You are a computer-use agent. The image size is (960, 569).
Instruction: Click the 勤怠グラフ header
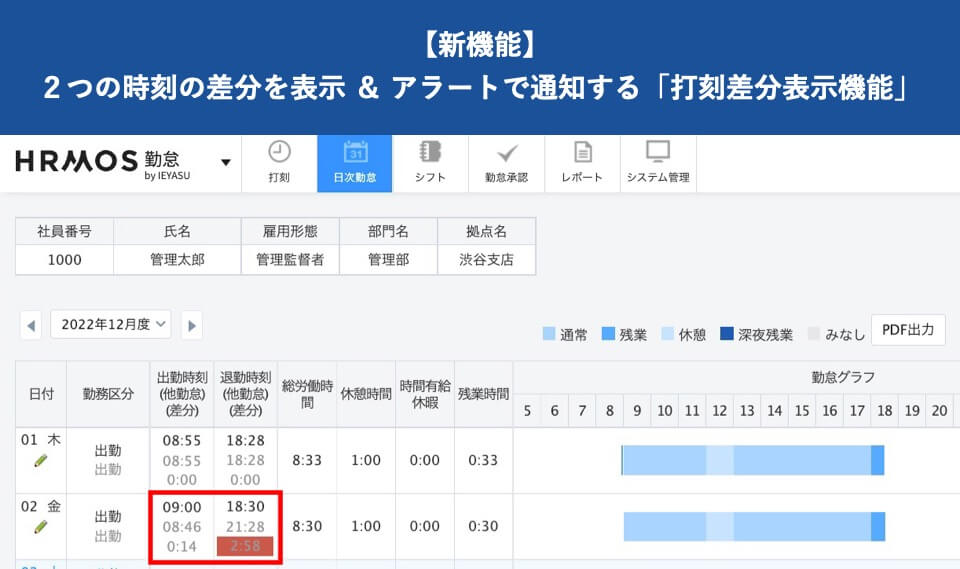842,377
